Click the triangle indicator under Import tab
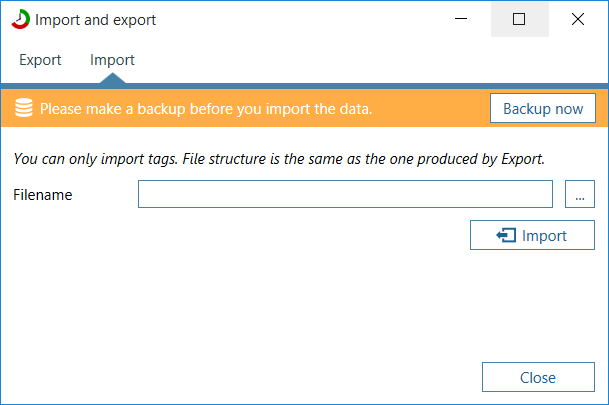The image size is (609, 405). click(113, 78)
